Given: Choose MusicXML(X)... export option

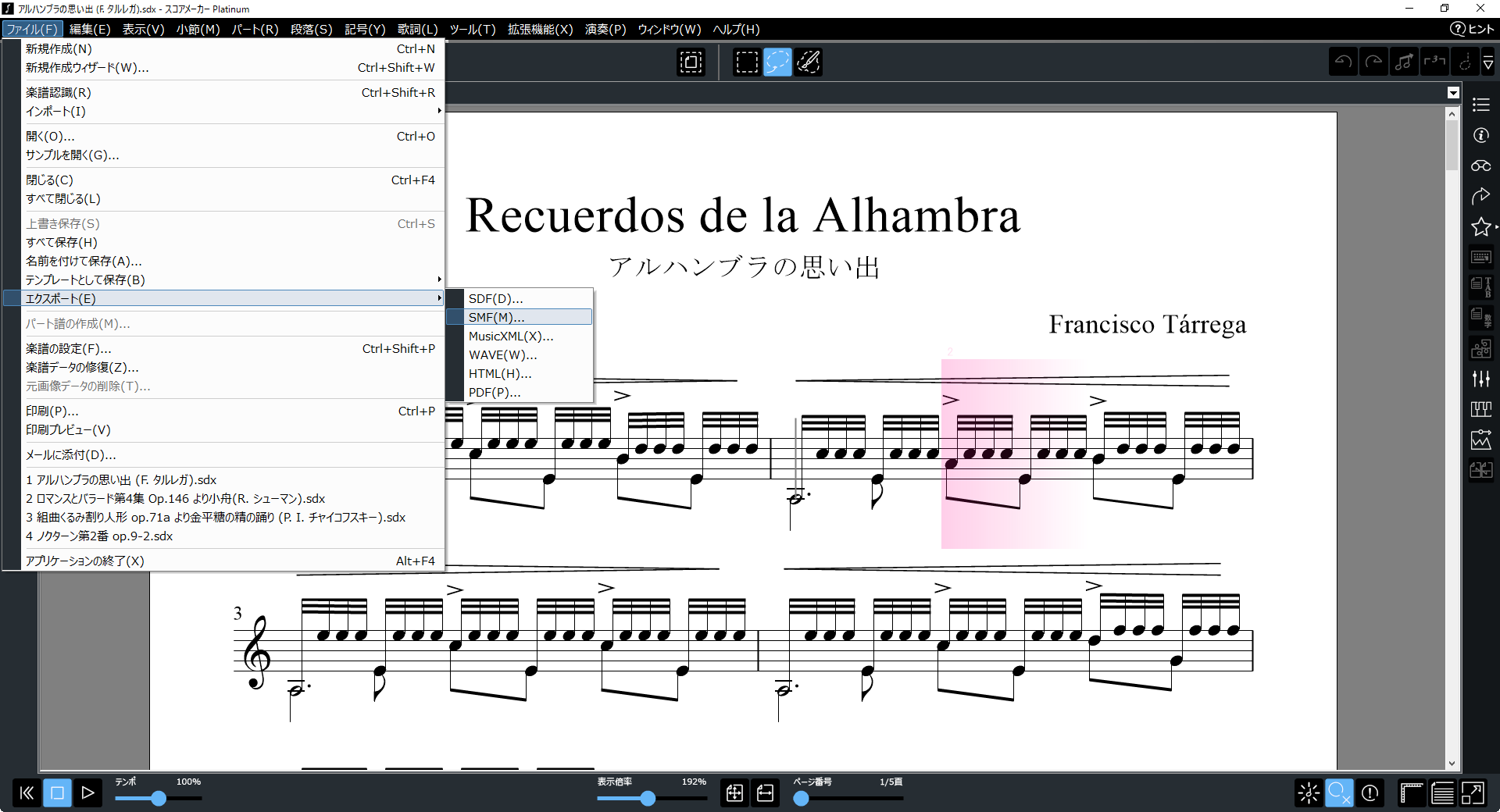Looking at the screenshot, I should tap(519, 336).
